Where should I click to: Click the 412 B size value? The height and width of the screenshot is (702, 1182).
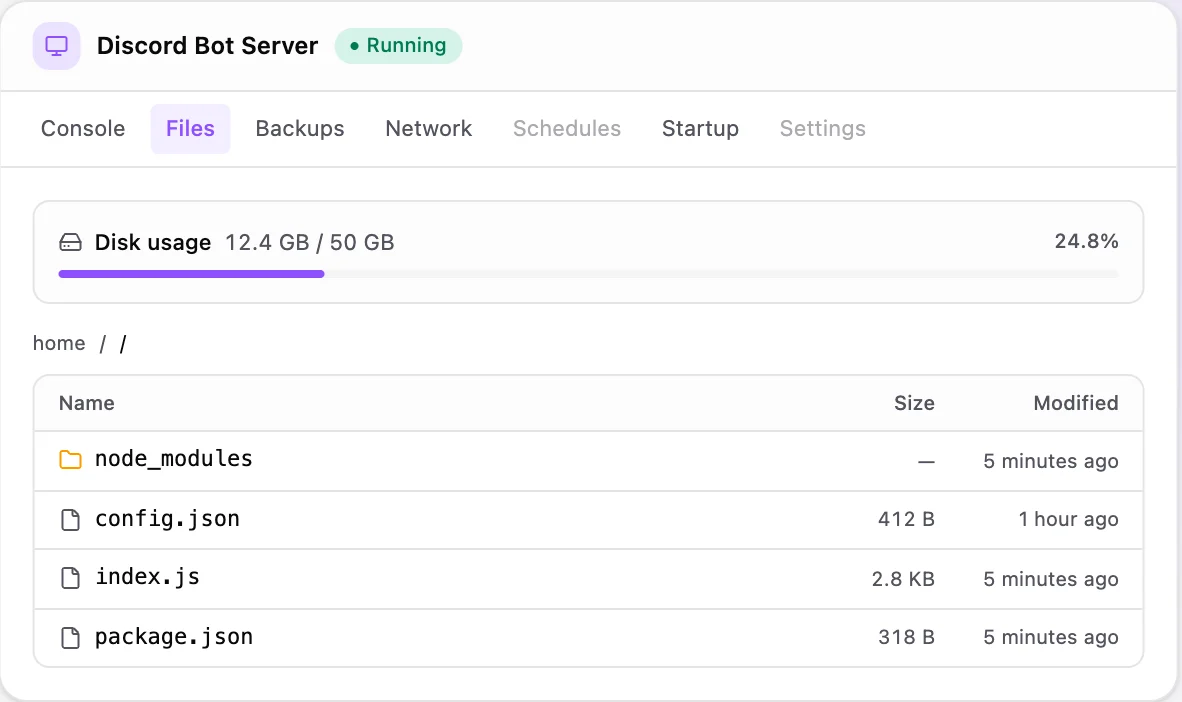pyautogui.click(x=906, y=520)
